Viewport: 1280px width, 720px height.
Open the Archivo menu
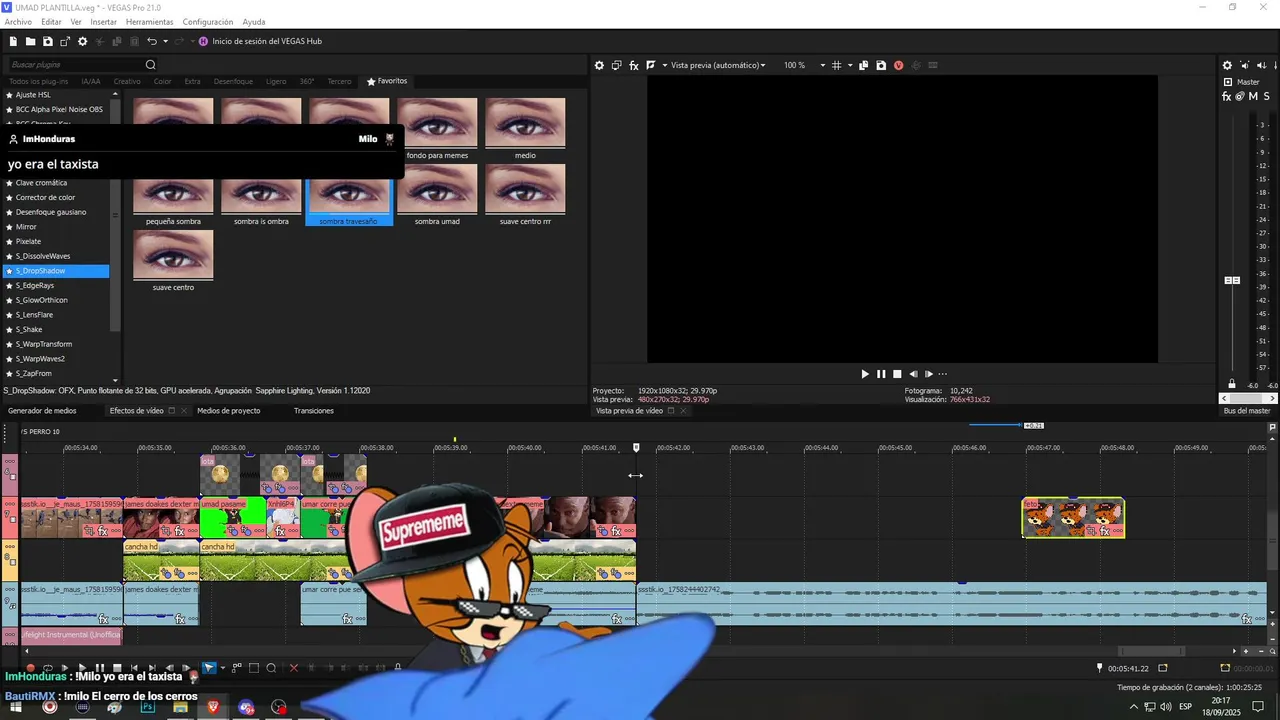tap(18, 22)
